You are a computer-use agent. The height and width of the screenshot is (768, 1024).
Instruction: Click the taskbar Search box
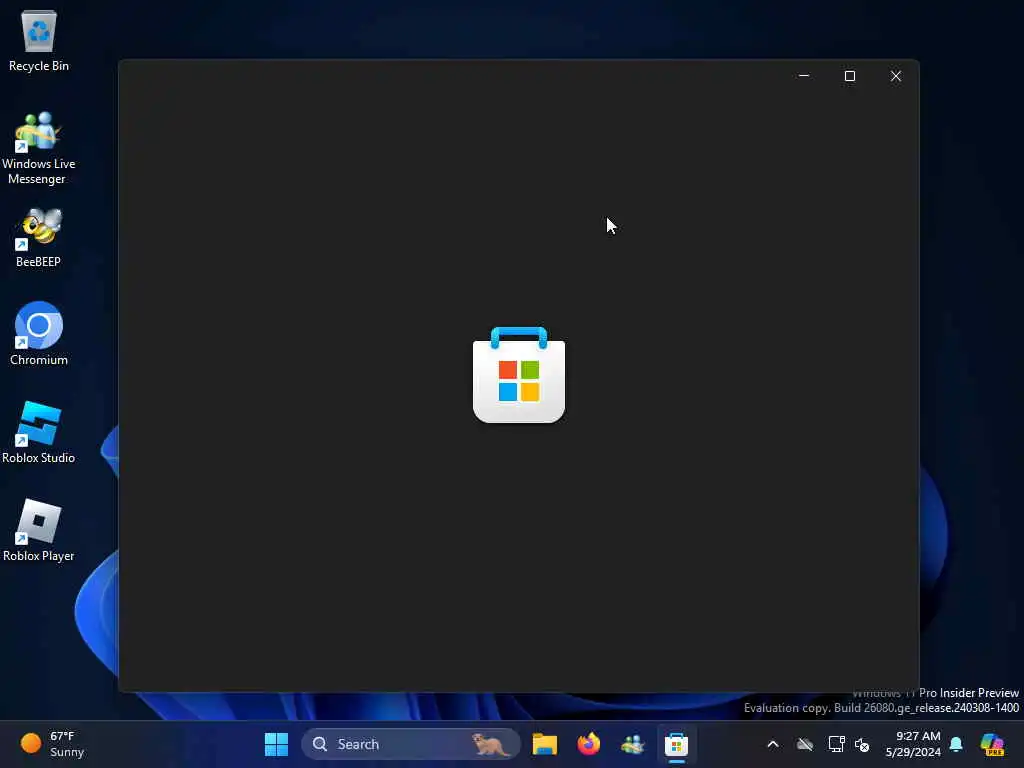coord(410,744)
